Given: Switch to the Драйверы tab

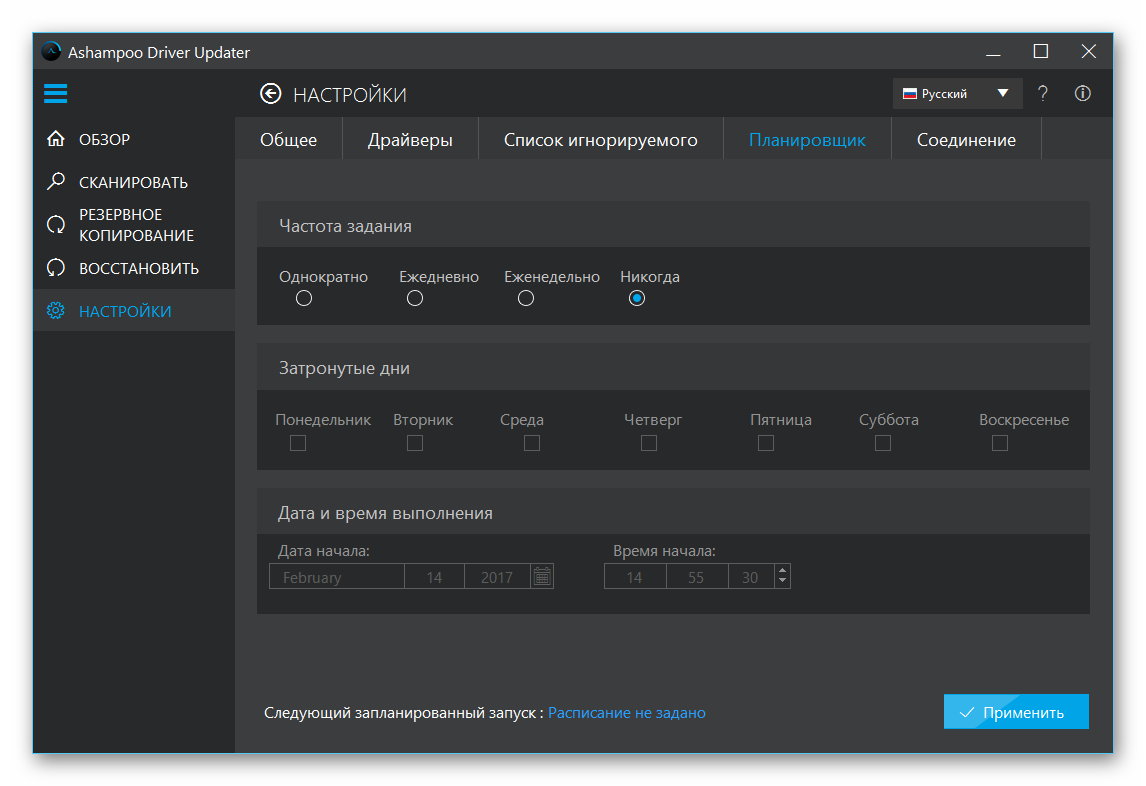Looking at the screenshot, I should point(410,140).
